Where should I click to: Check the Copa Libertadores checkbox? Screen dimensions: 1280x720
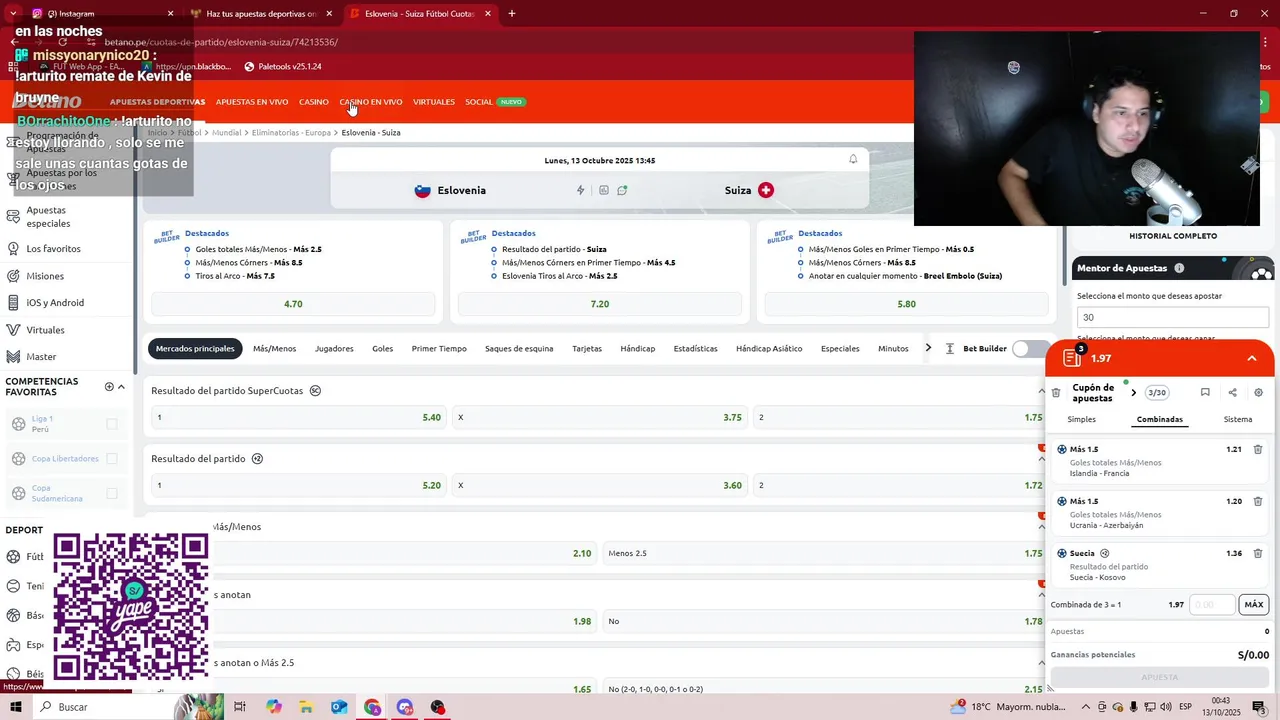[x=112, y=459]
